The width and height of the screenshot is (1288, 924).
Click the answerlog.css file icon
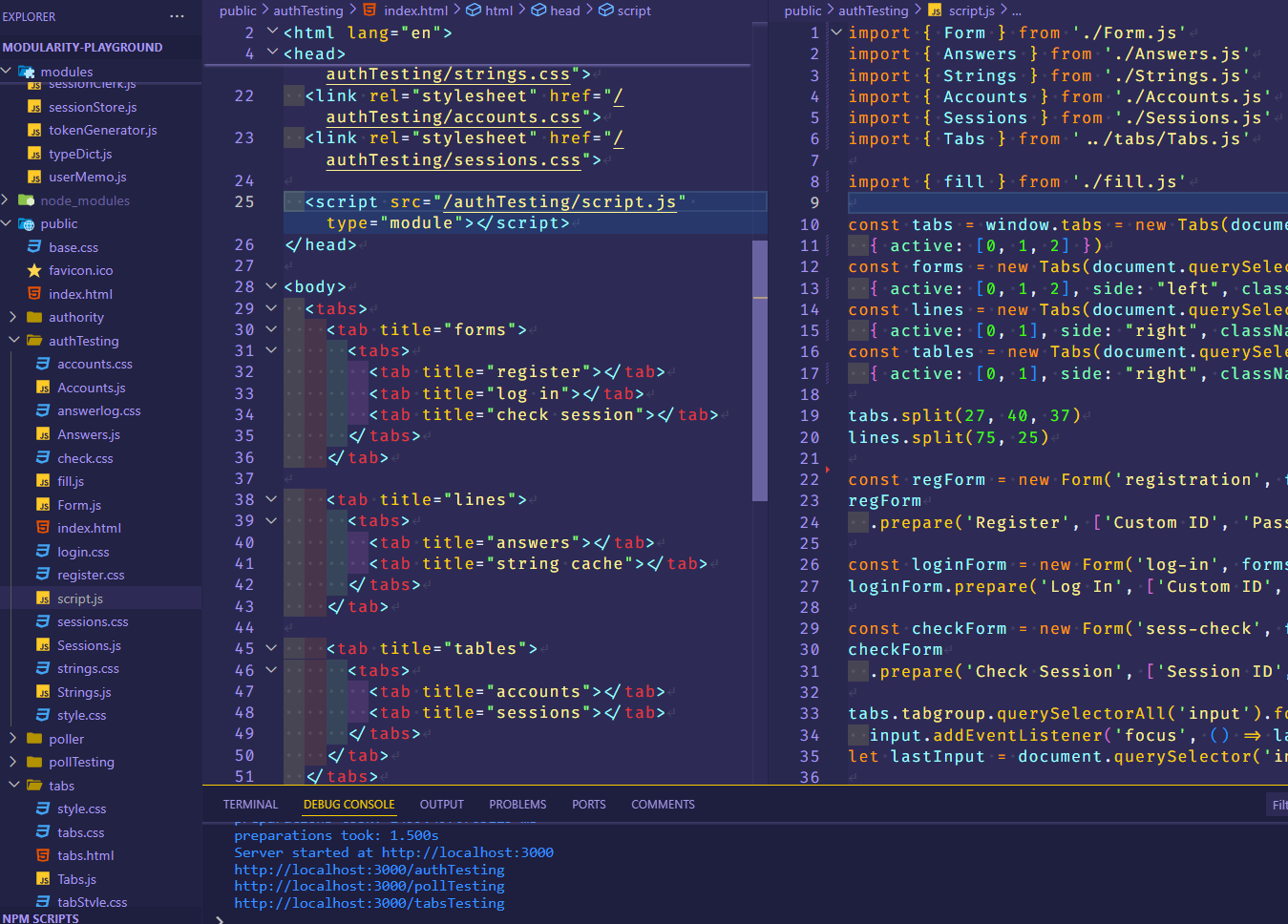coord(43,410)
